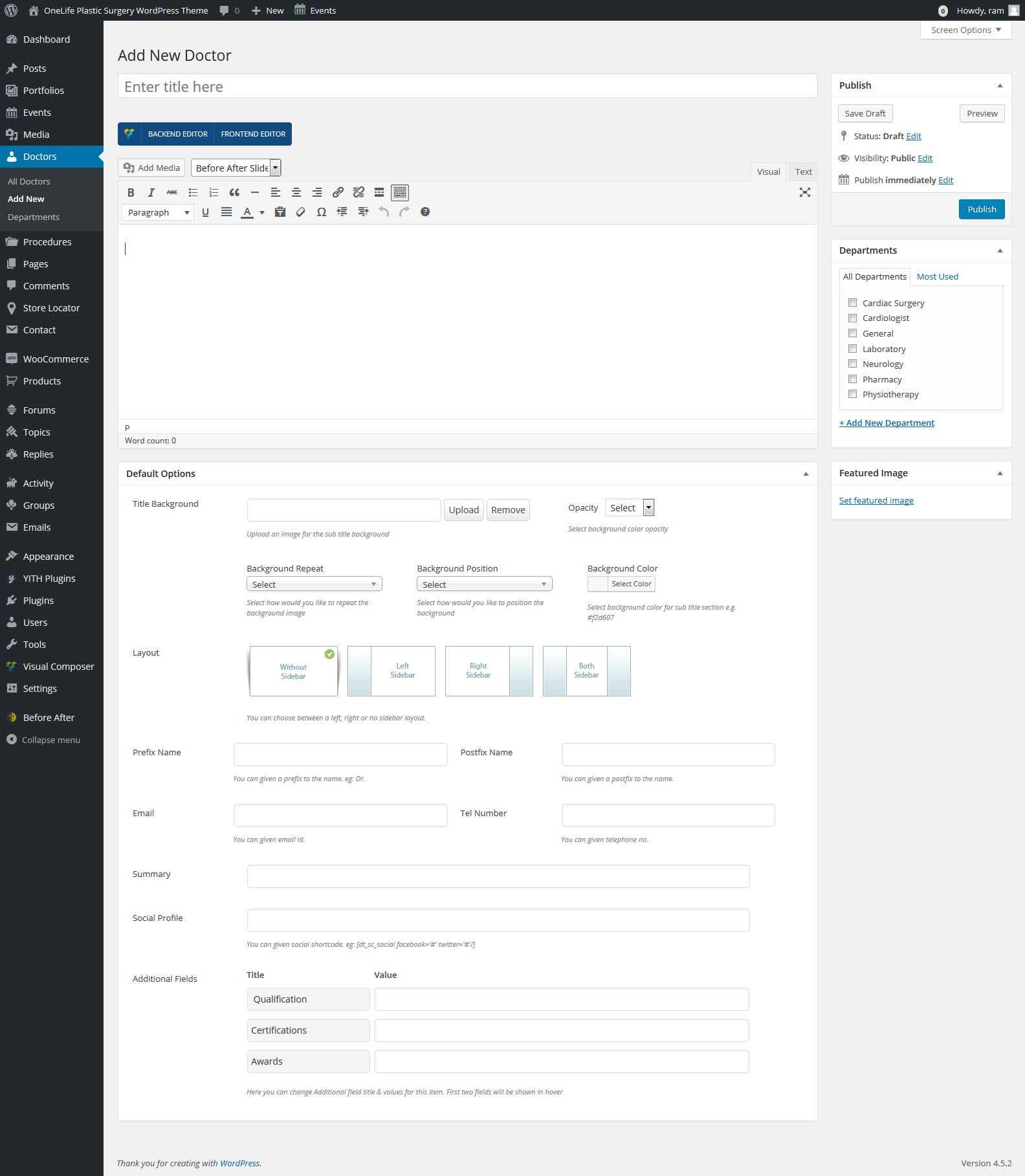This screenshot has height=1176, width=1025.
Task: Click the blue Publish button
Action: click(x=981, y=209)
